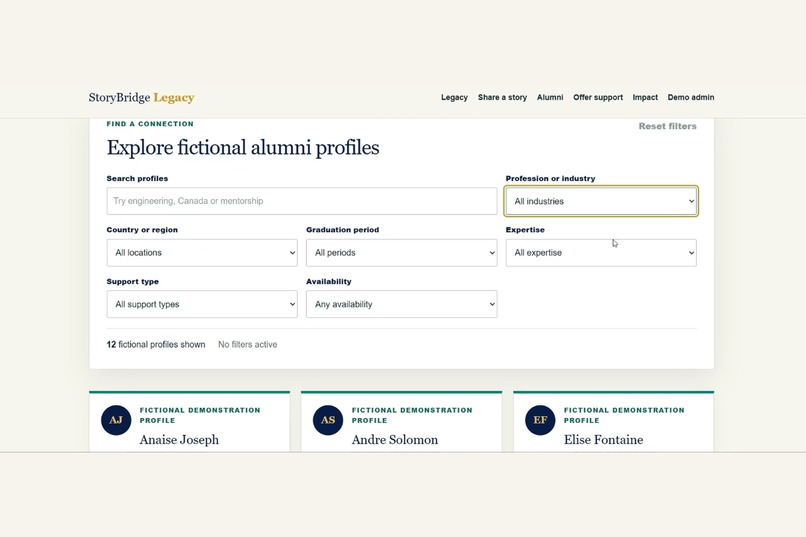Image resolution: width=806 pixels, height=537 pixels.
Task: Click the Reset filters button
Action: (x=667, y=126)
